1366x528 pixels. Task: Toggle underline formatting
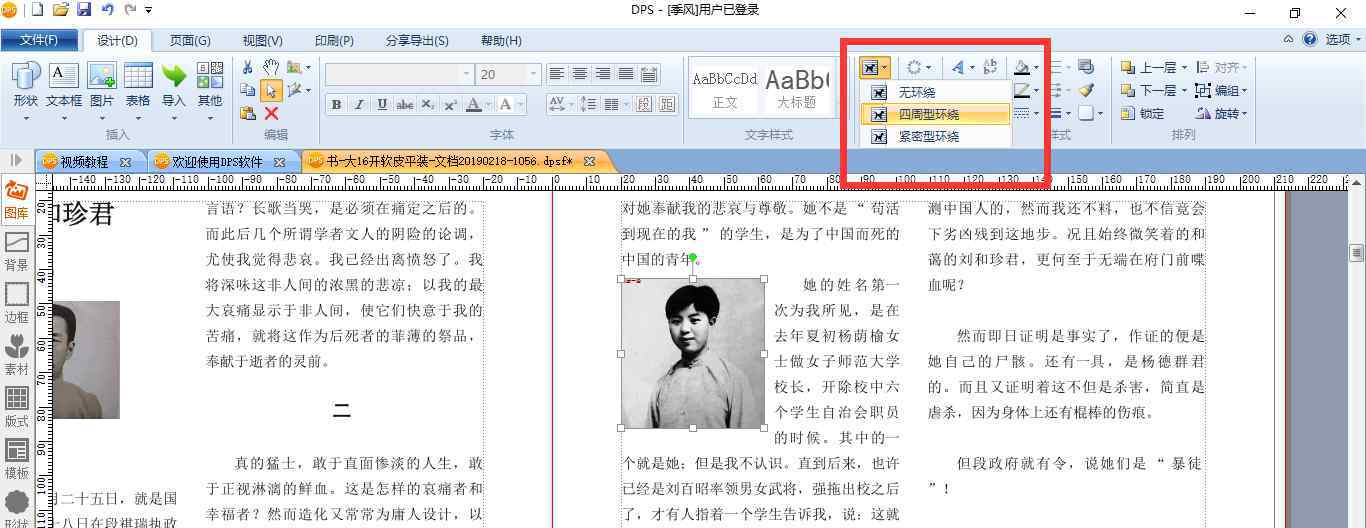pyautogui.click(x=382, y=105)
